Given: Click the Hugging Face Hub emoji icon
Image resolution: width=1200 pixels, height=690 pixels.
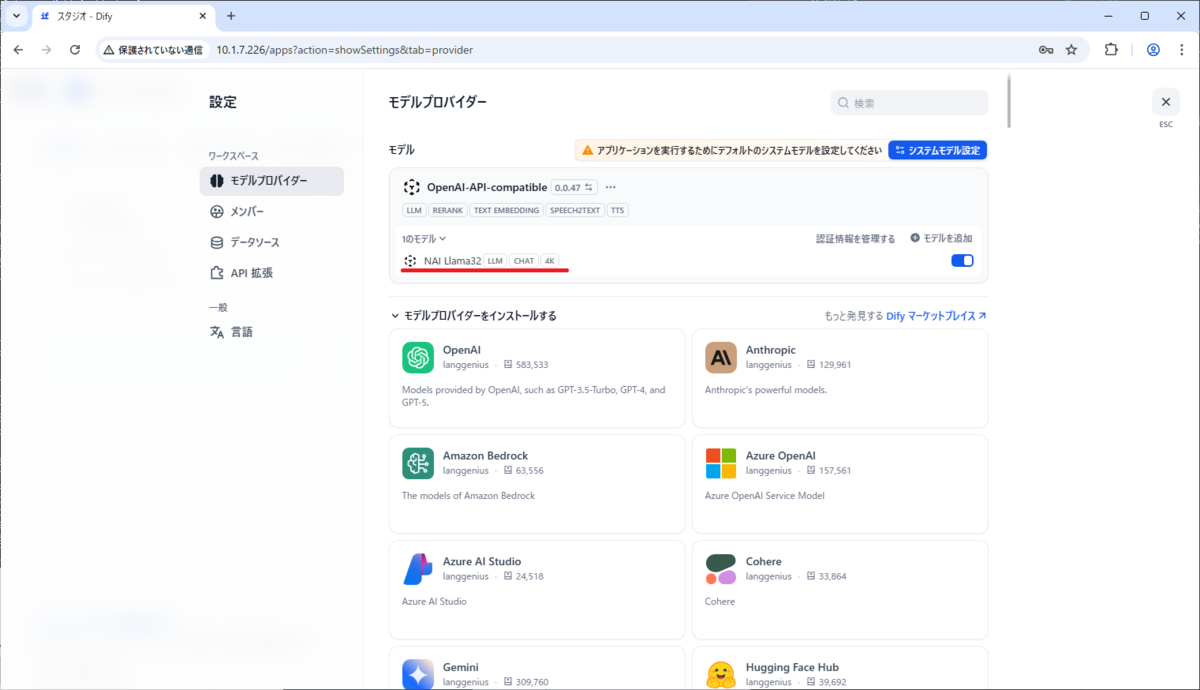Looking at the screenshot, I should (x=721, y=674).
